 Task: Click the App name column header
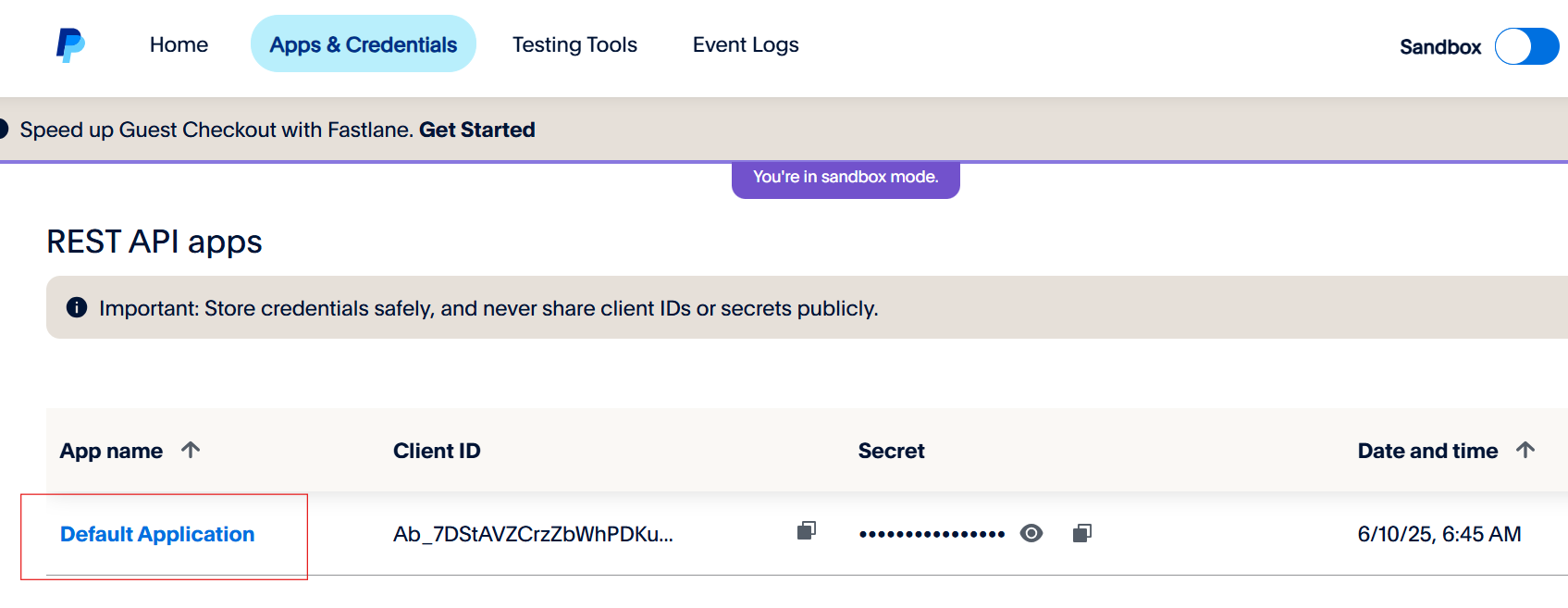pos(111,451)
